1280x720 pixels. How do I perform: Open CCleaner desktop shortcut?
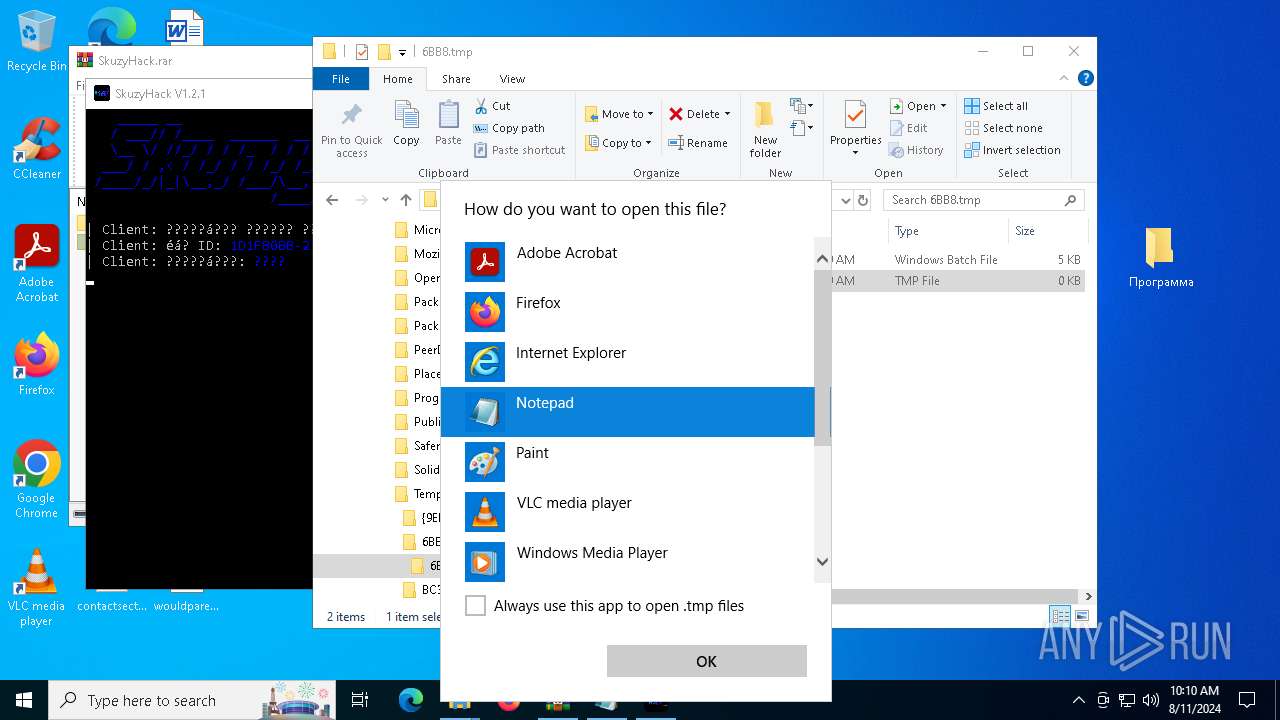(37, 148)
